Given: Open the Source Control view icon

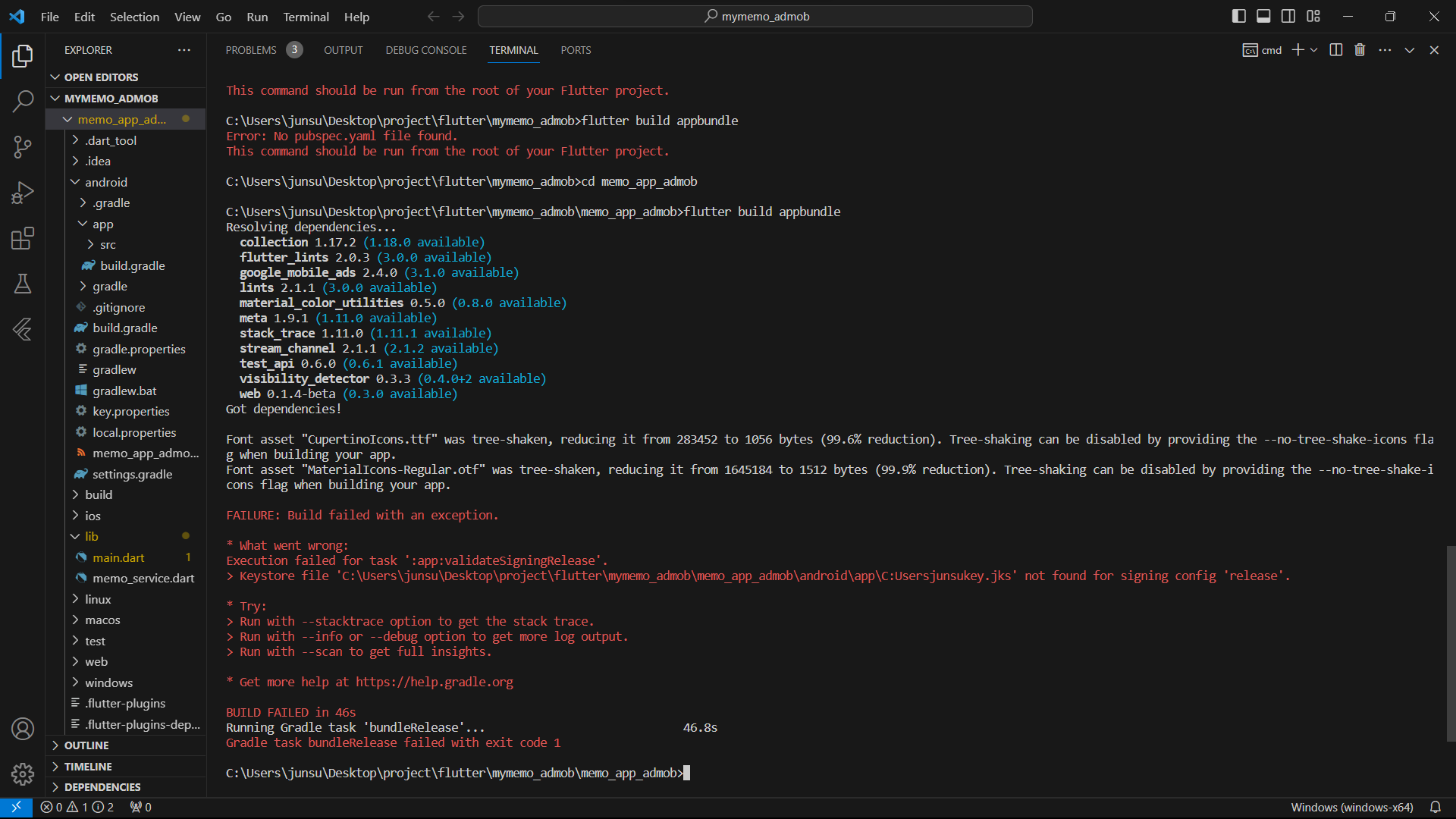Looking at the screenshot, I should (23, 147).
